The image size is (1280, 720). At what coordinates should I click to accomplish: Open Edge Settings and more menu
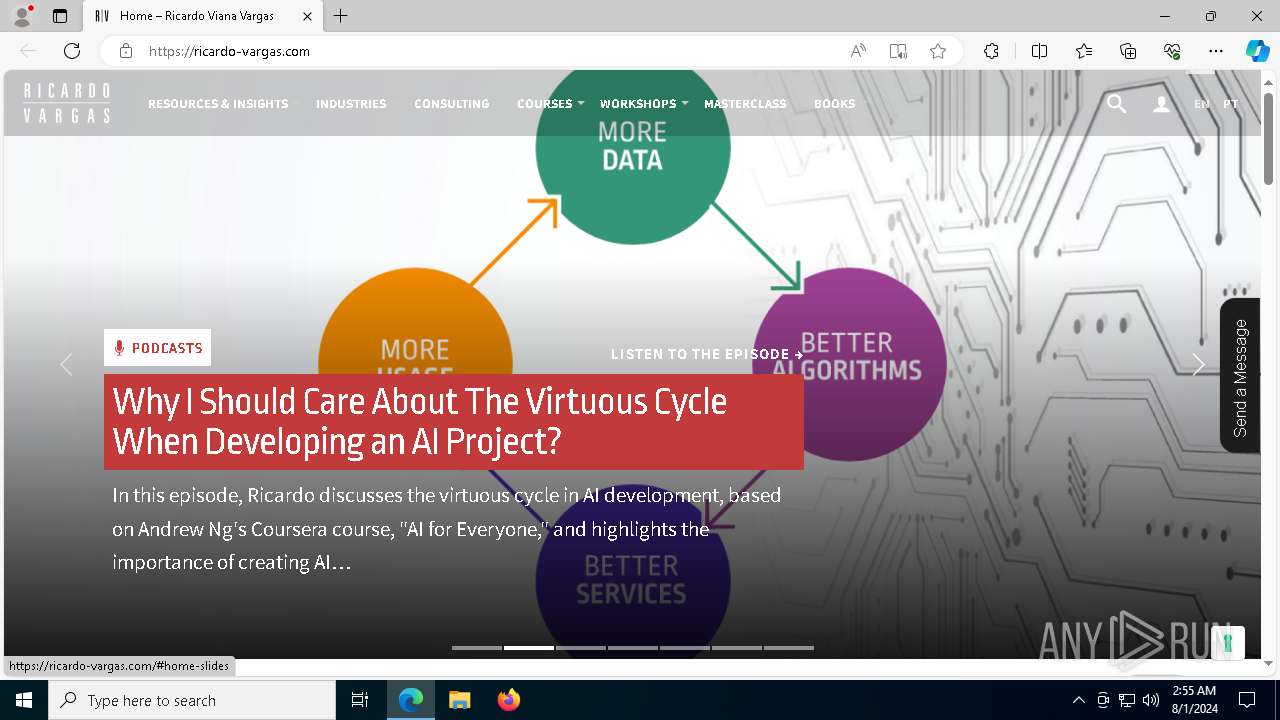click(1216, 51)
